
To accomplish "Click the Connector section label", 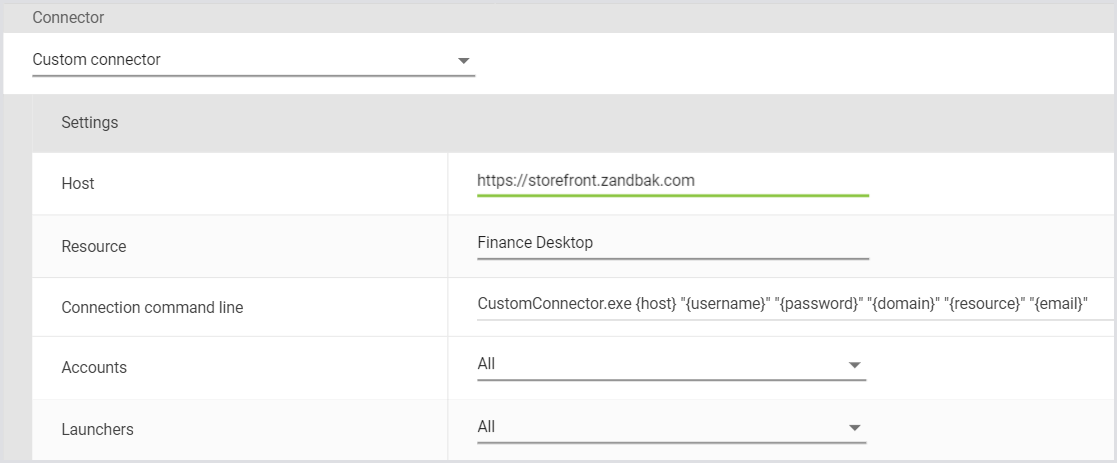I will pos(68,18).
